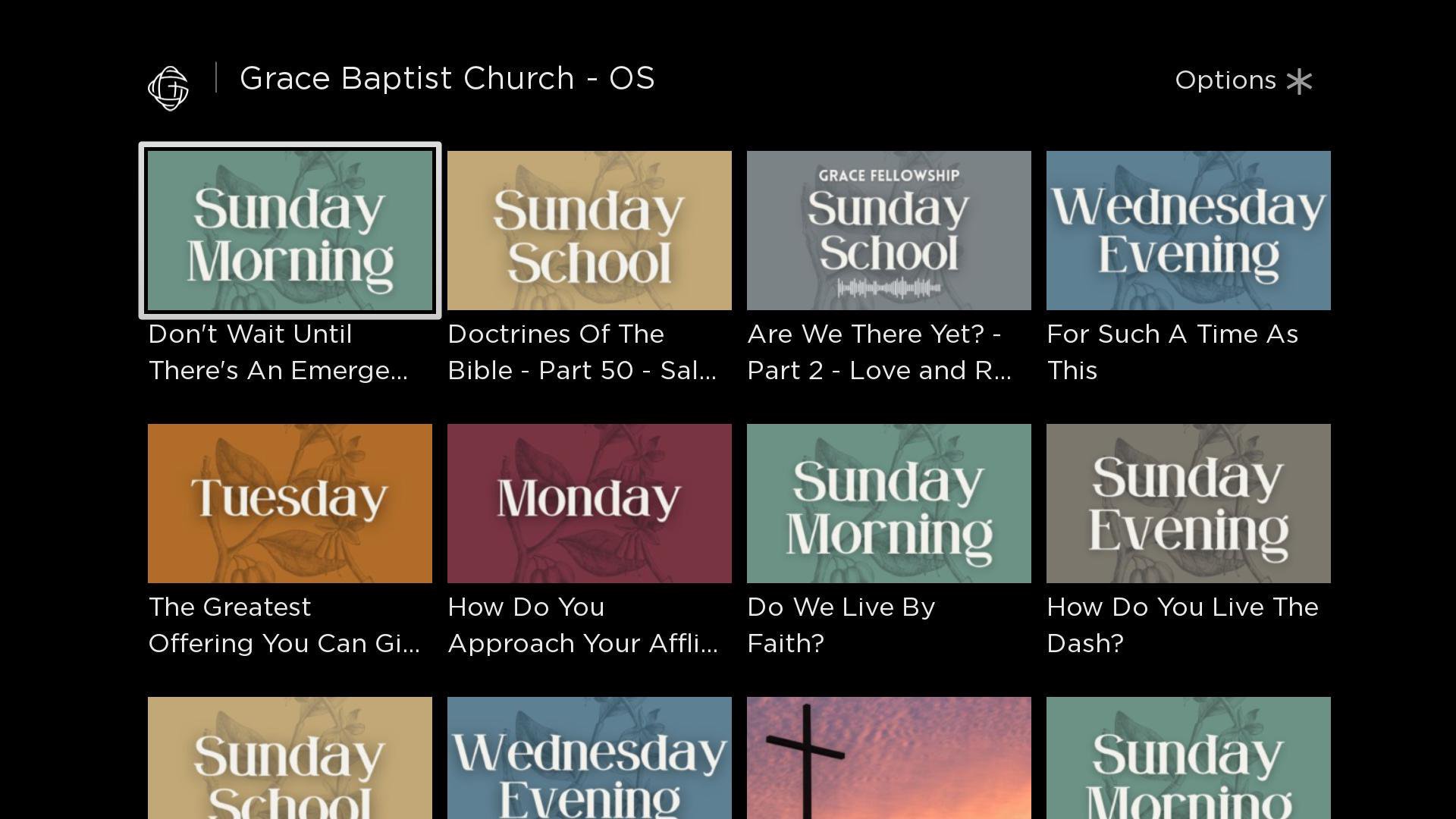Select the top-row blue Wednesday Evening thumbnail

1188,231
